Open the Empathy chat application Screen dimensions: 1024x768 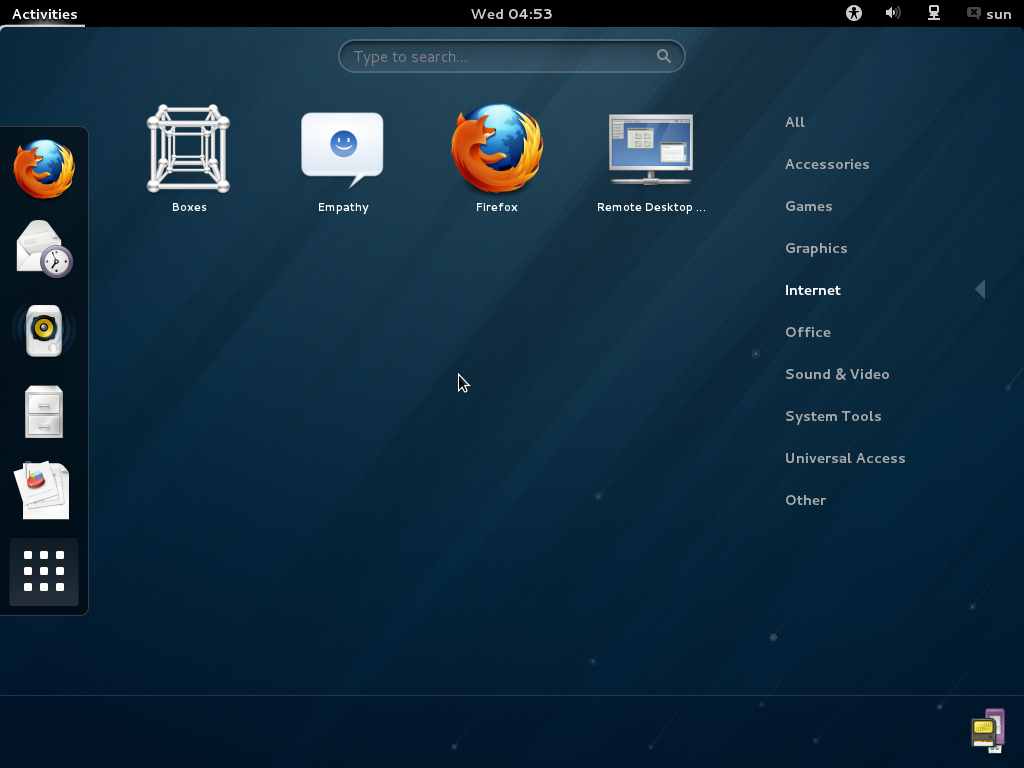pyautogui.click(x=342, y=150)
